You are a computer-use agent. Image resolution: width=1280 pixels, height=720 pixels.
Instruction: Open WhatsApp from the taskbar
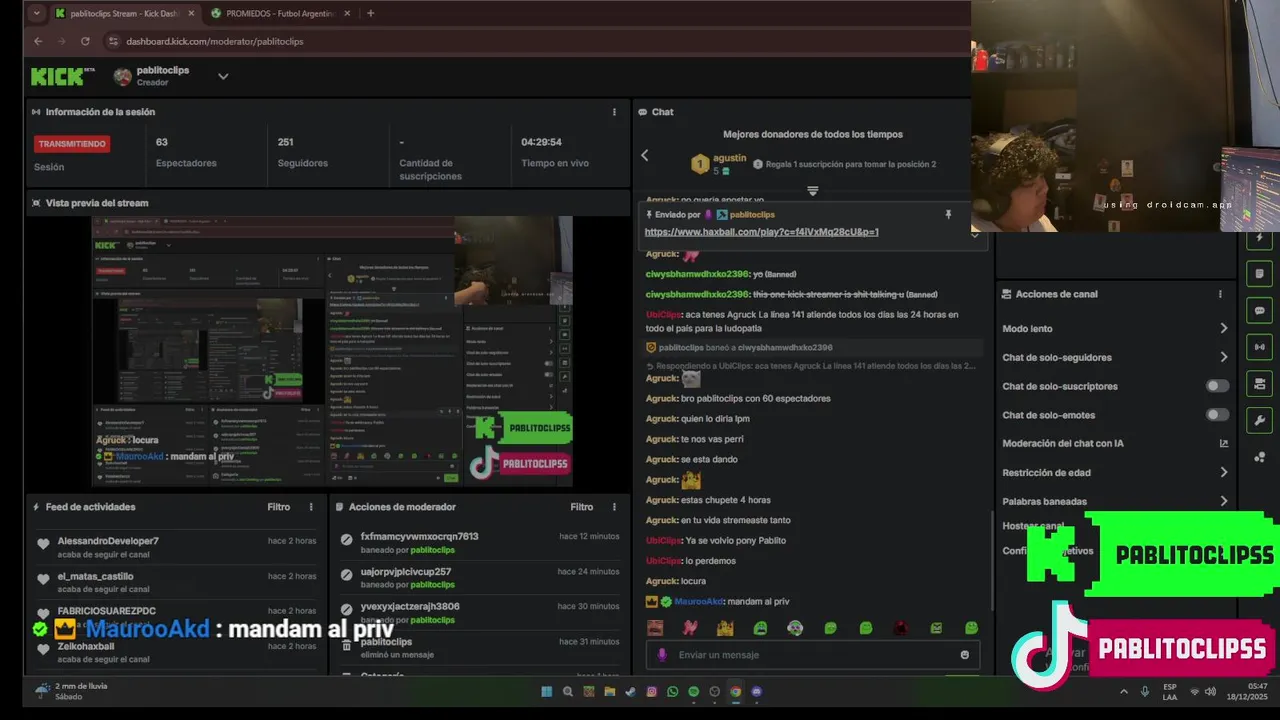point(672,691)
